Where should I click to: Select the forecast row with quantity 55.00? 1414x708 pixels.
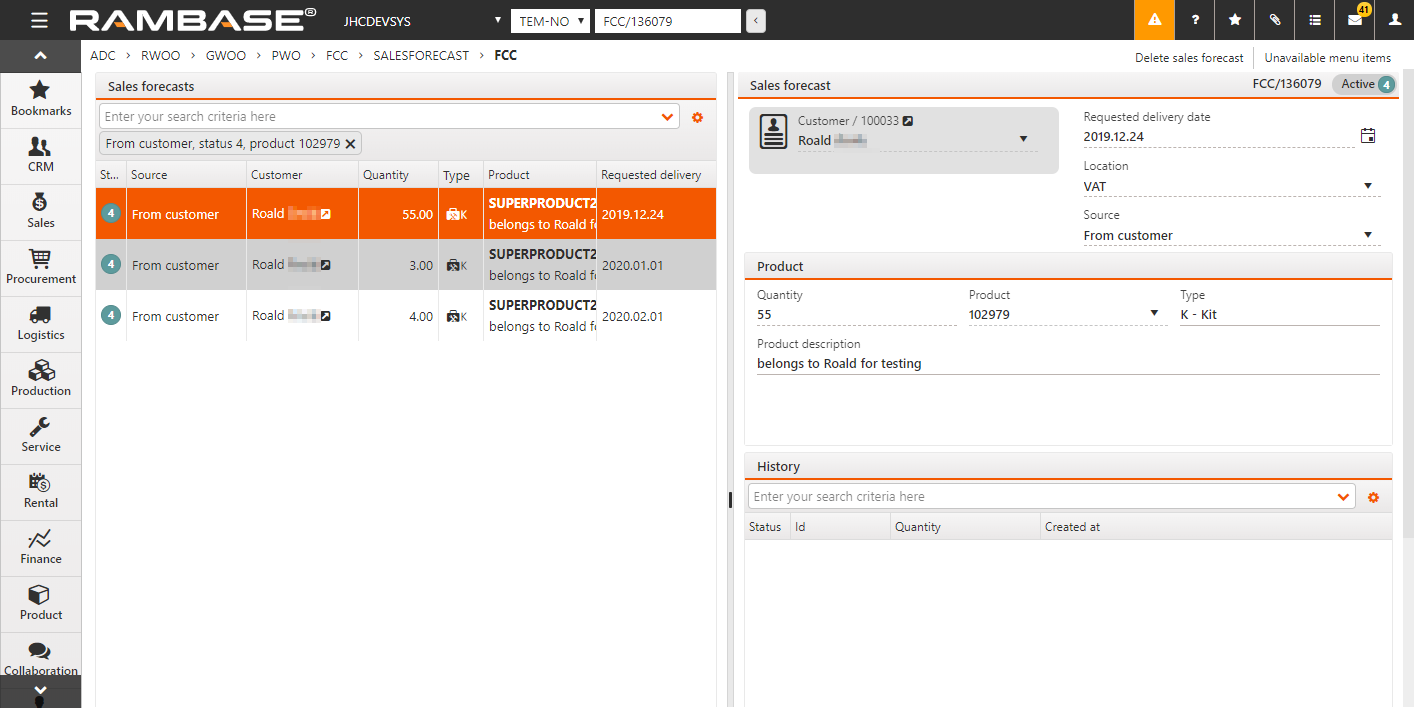(x=406, y=214)
